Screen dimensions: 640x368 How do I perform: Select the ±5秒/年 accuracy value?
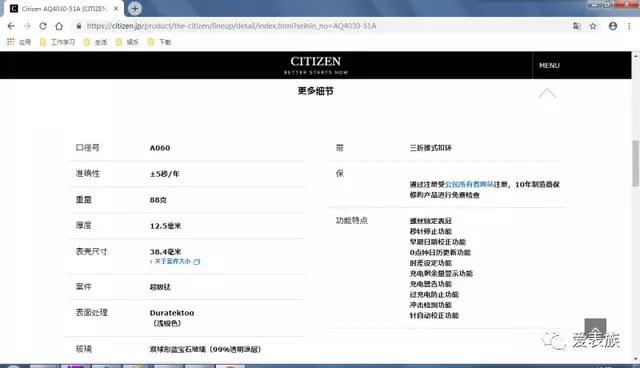pyautogui.click(x=164, y=174)
